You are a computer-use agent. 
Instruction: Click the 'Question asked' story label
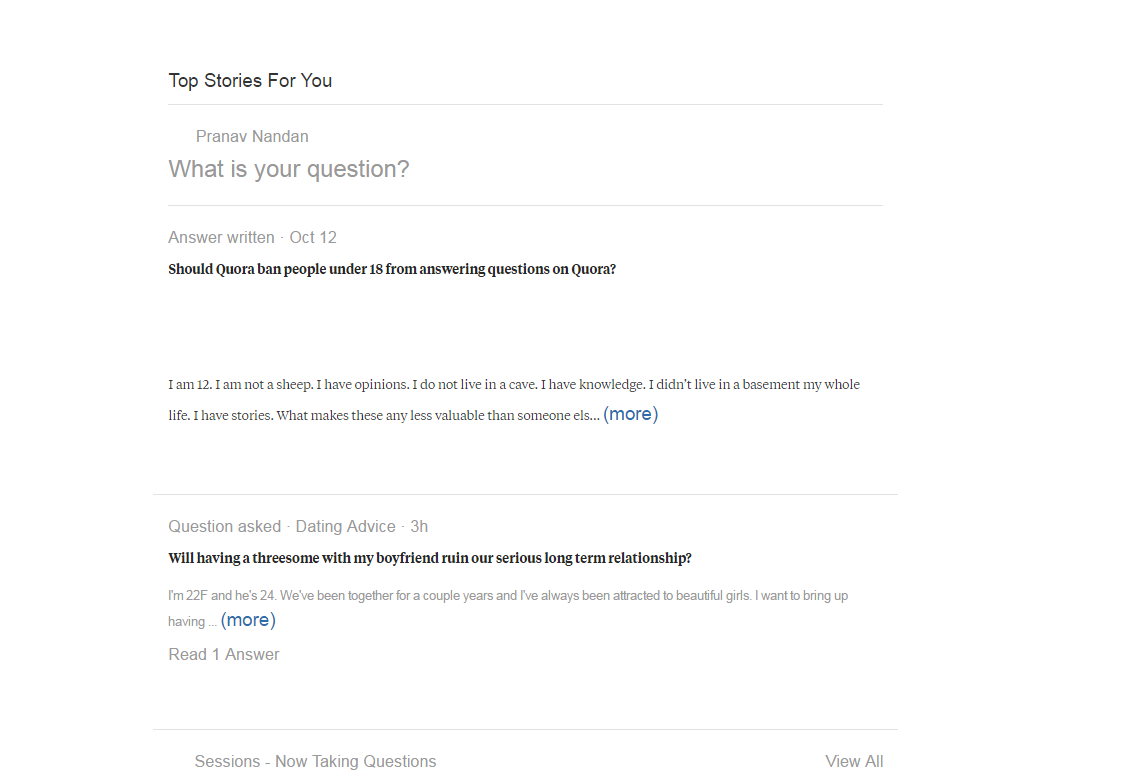pyautogui.click(x=225, y=526)
